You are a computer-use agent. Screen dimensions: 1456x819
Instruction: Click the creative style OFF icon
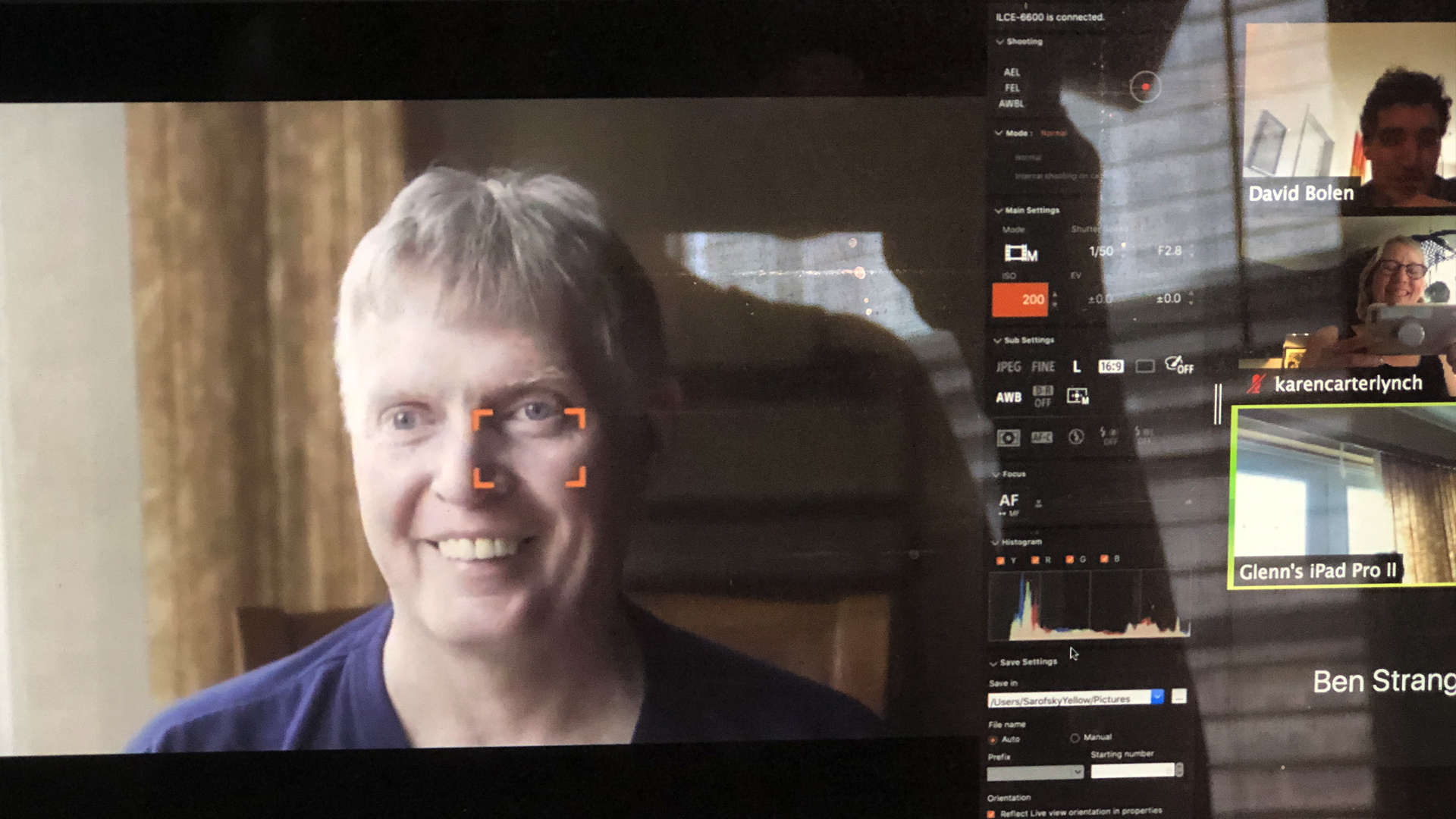(x=1178, y=366)
